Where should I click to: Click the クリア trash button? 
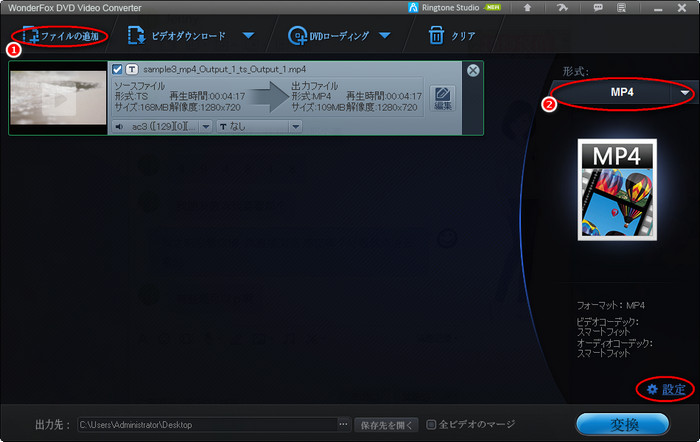click(x=452, y=36)
